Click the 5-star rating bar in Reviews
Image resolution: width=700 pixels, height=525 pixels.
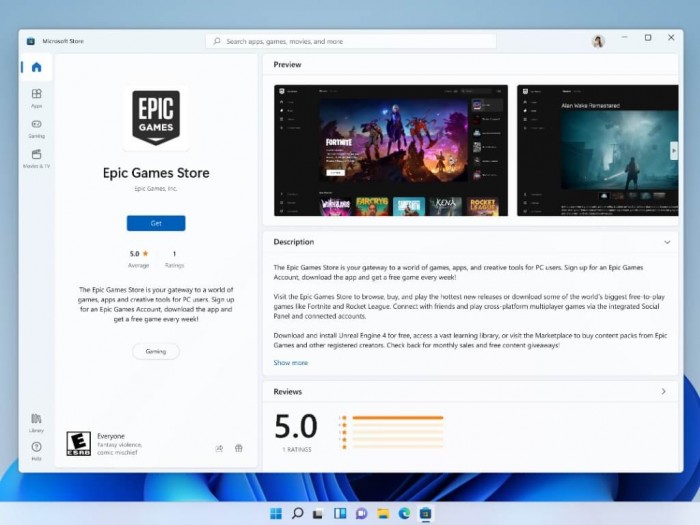(x=397, y=418)
